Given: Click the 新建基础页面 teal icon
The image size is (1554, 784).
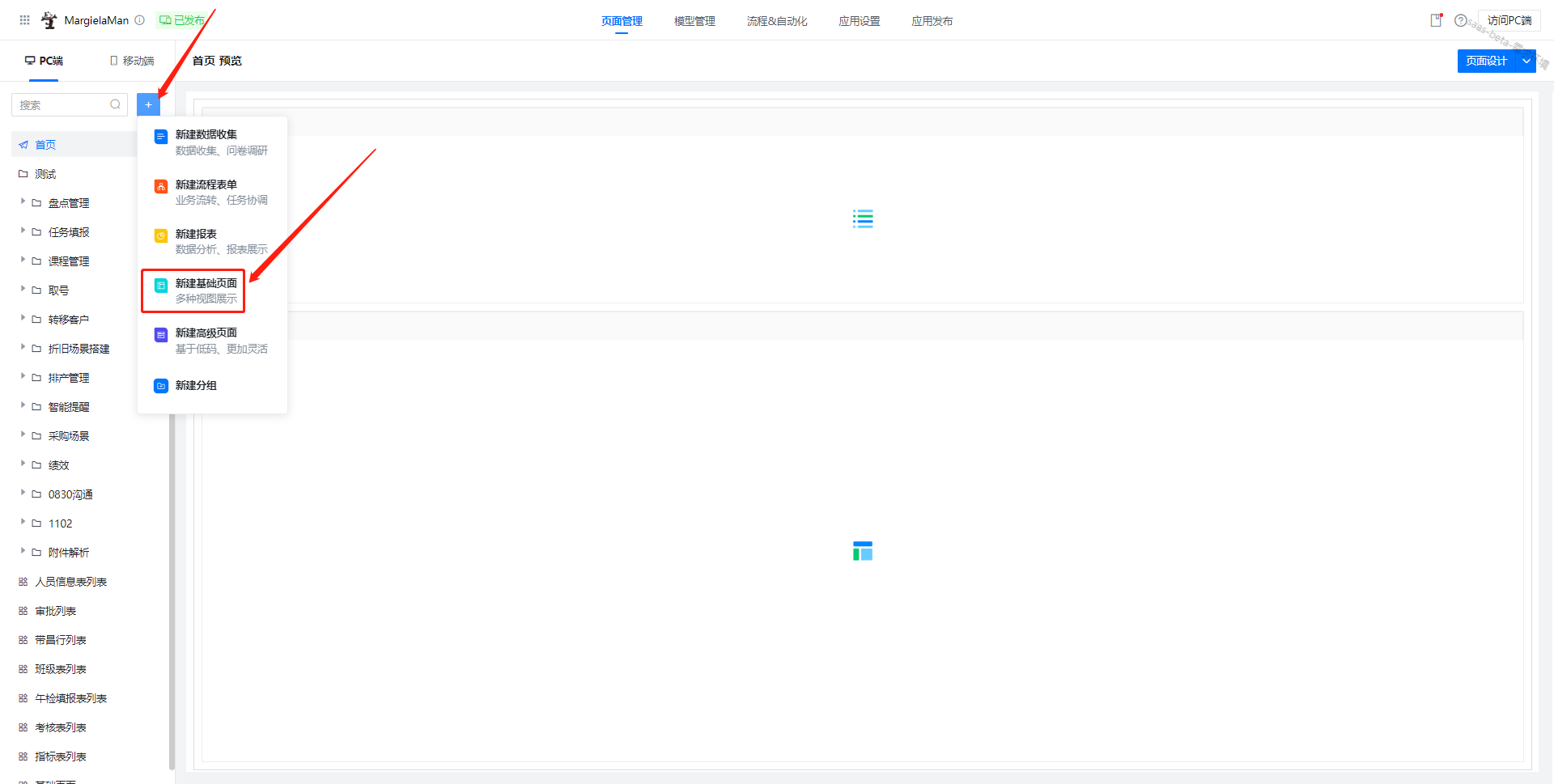Looking at the screenshot, I should pos(161,285).
